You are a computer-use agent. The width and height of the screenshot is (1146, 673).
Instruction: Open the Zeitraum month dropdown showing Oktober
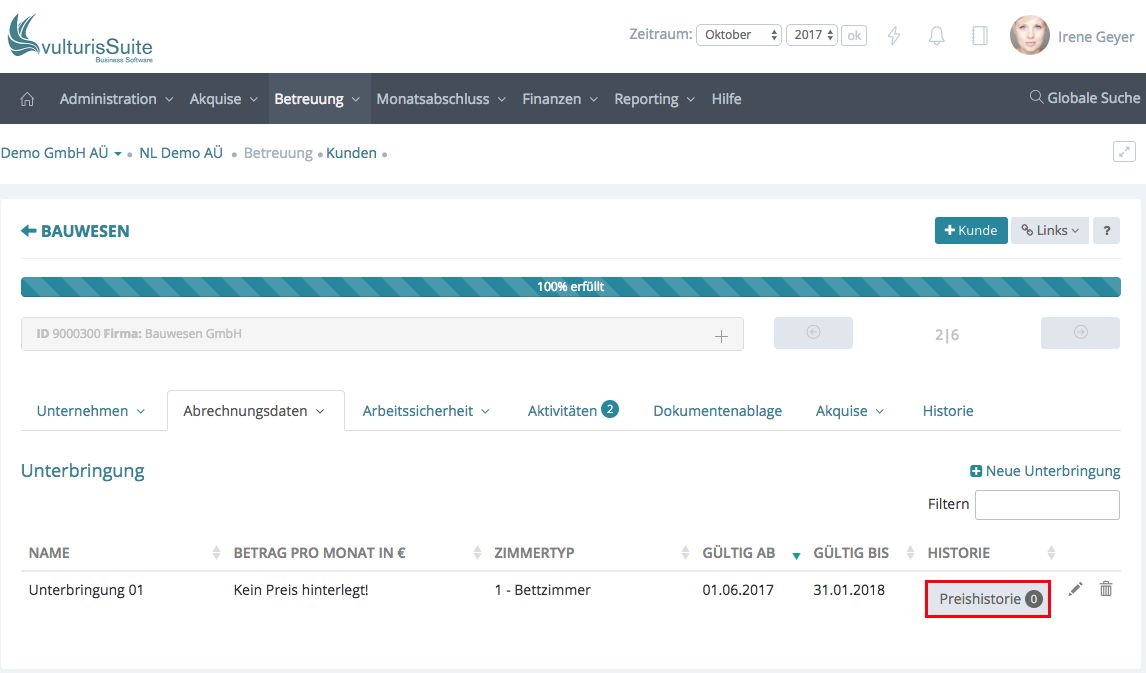pos(739,35)
